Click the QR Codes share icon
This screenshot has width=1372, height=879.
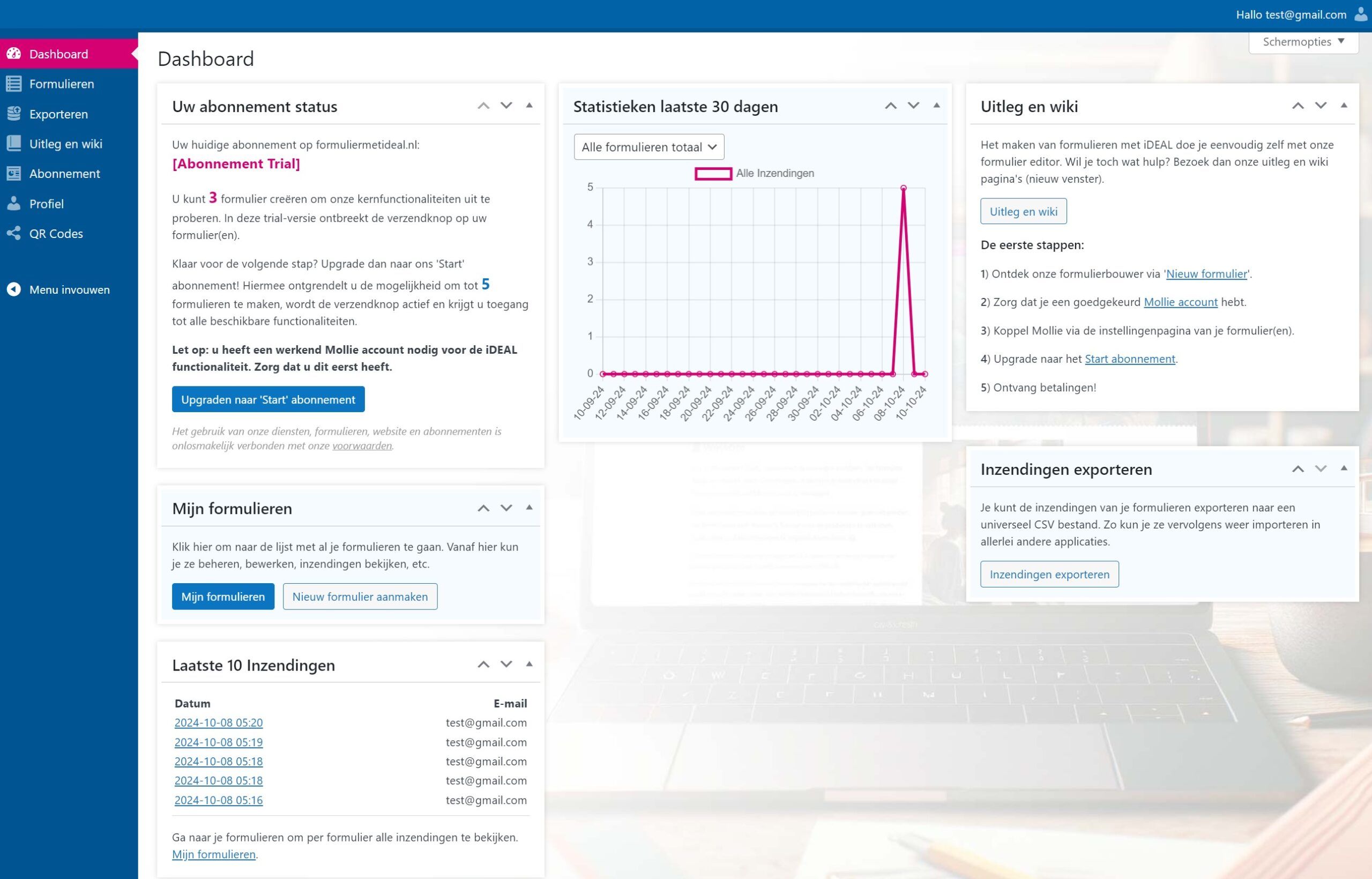(x=14, y=233)
